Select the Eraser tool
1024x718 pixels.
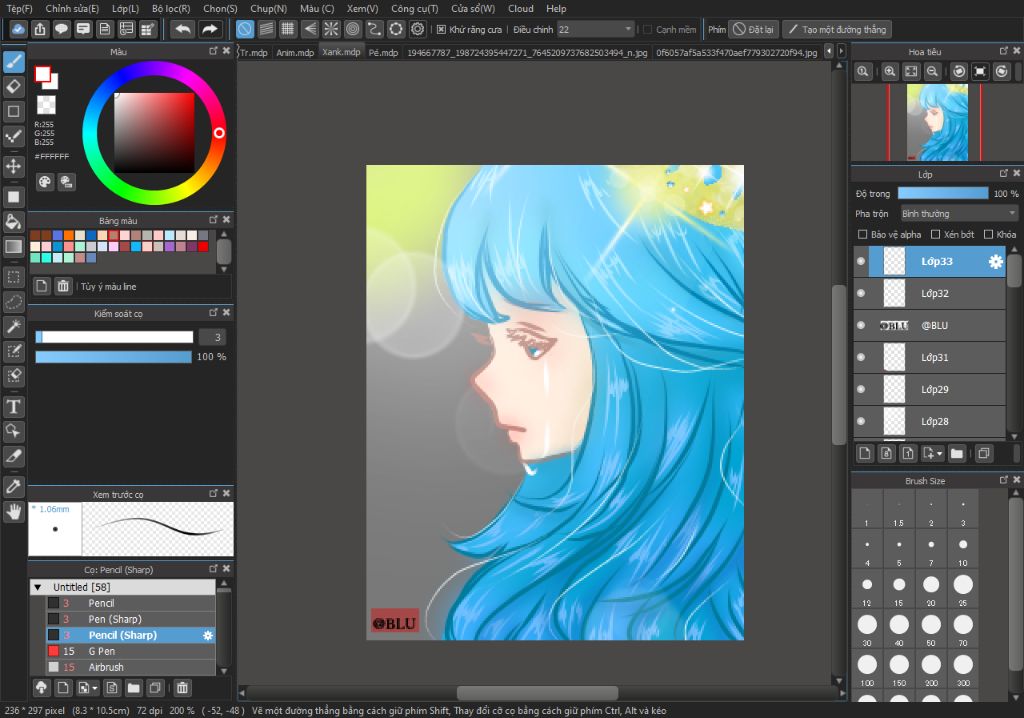[14, 86]
